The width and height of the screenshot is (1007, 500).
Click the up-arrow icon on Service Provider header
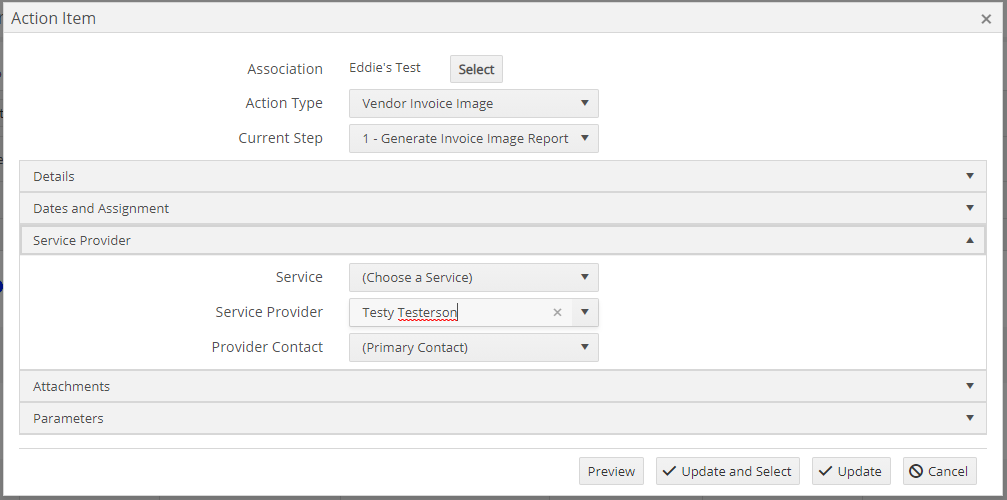pyautogui.click(x=970, y=240)
